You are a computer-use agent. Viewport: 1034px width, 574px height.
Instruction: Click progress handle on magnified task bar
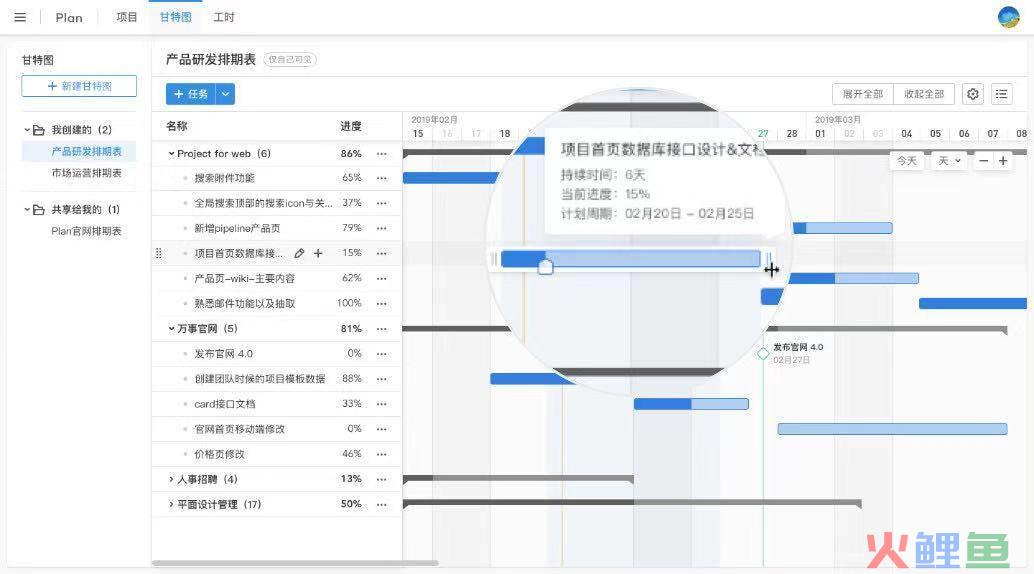click(x=545, y=267)
